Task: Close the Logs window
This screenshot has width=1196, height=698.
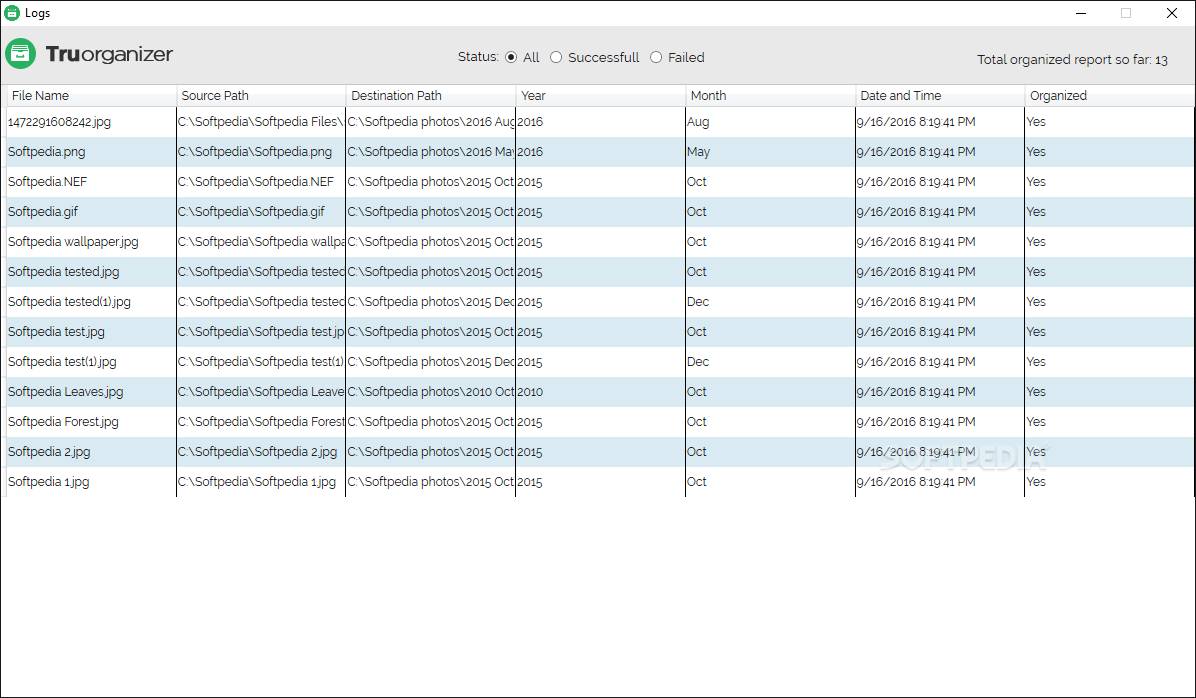Action: (1172, 13)
